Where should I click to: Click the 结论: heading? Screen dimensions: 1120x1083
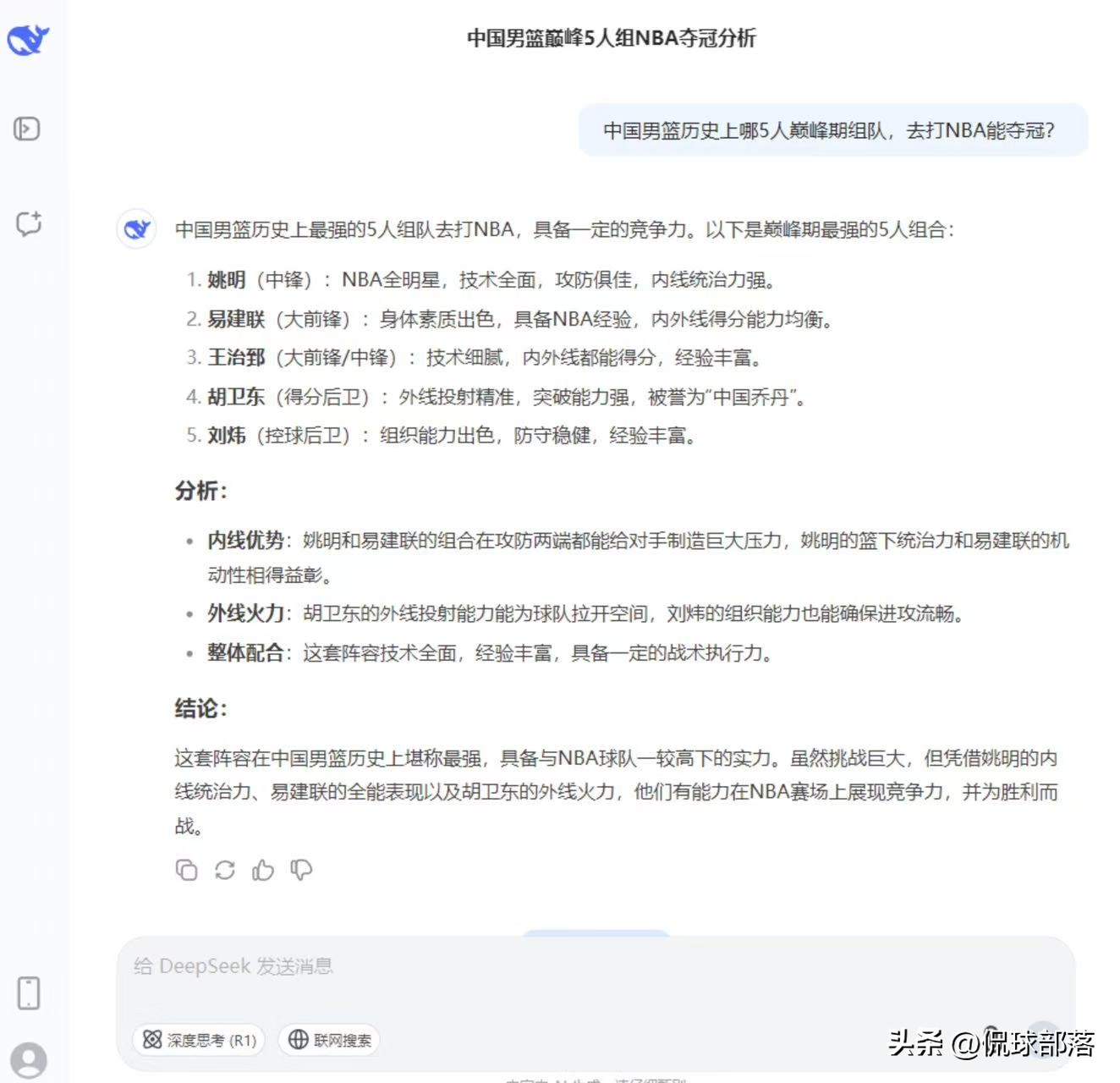201,708
